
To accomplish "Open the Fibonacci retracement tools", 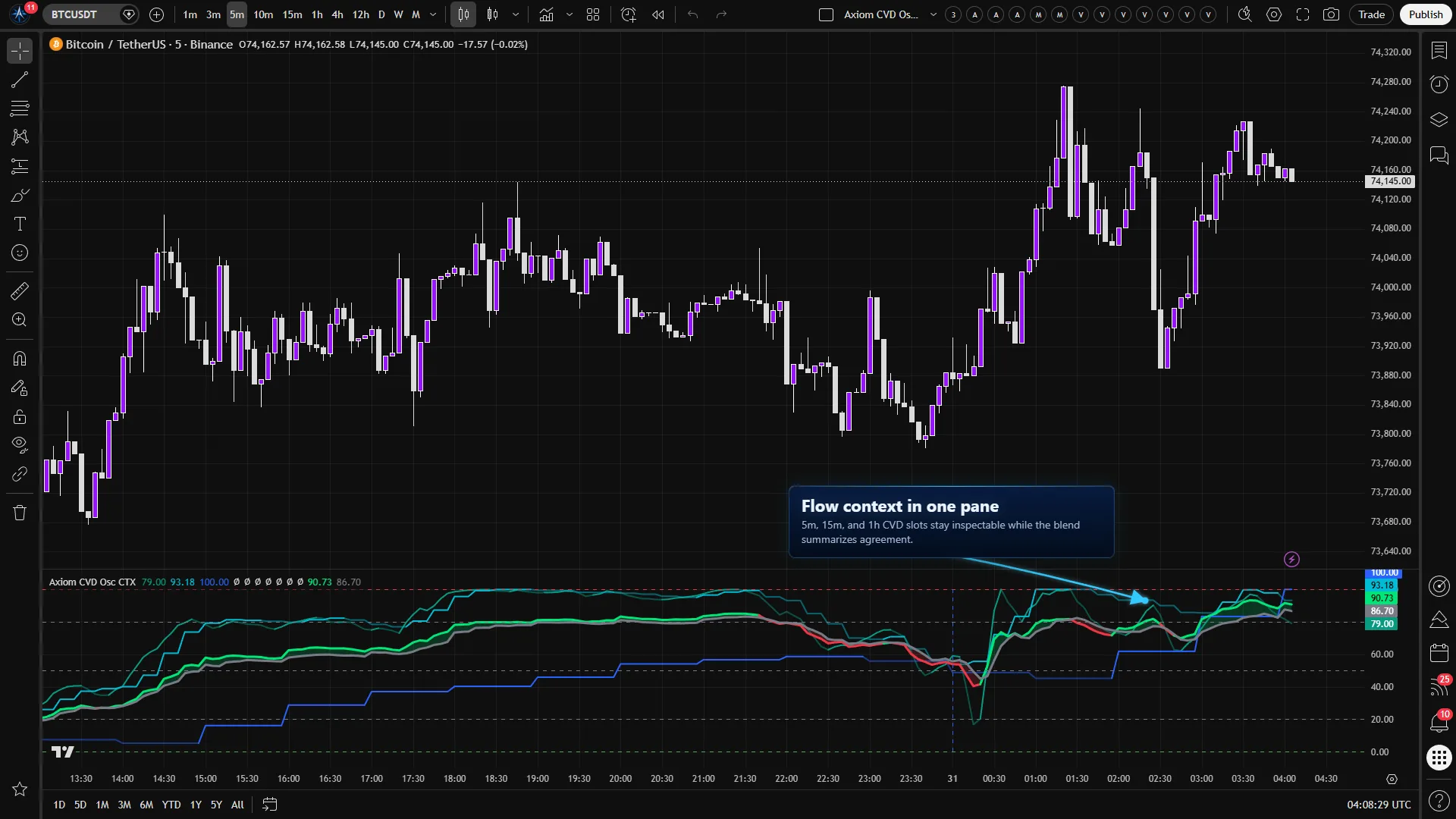I will point(20,108).
